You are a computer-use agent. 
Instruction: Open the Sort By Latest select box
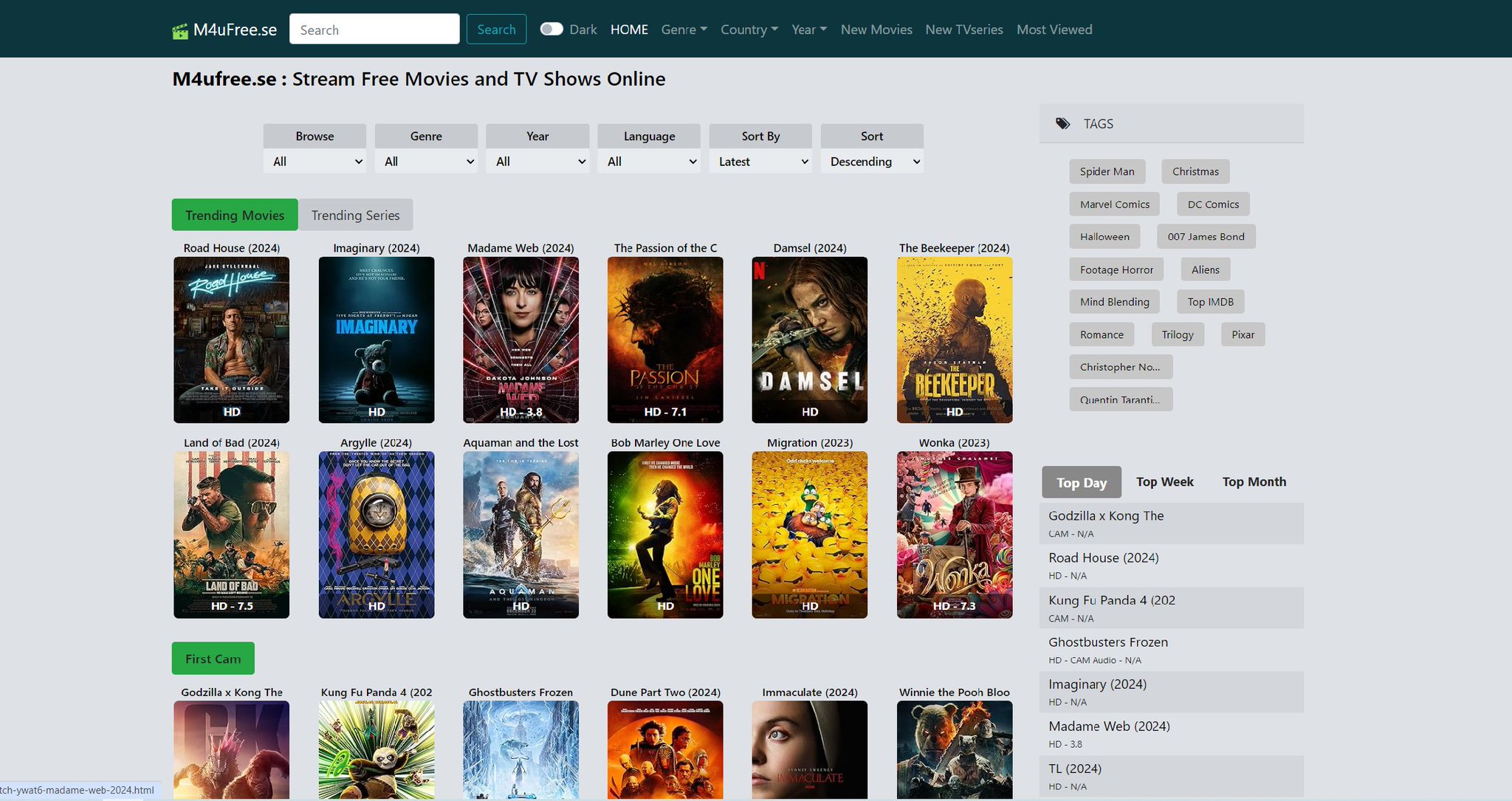coord(760,161)
